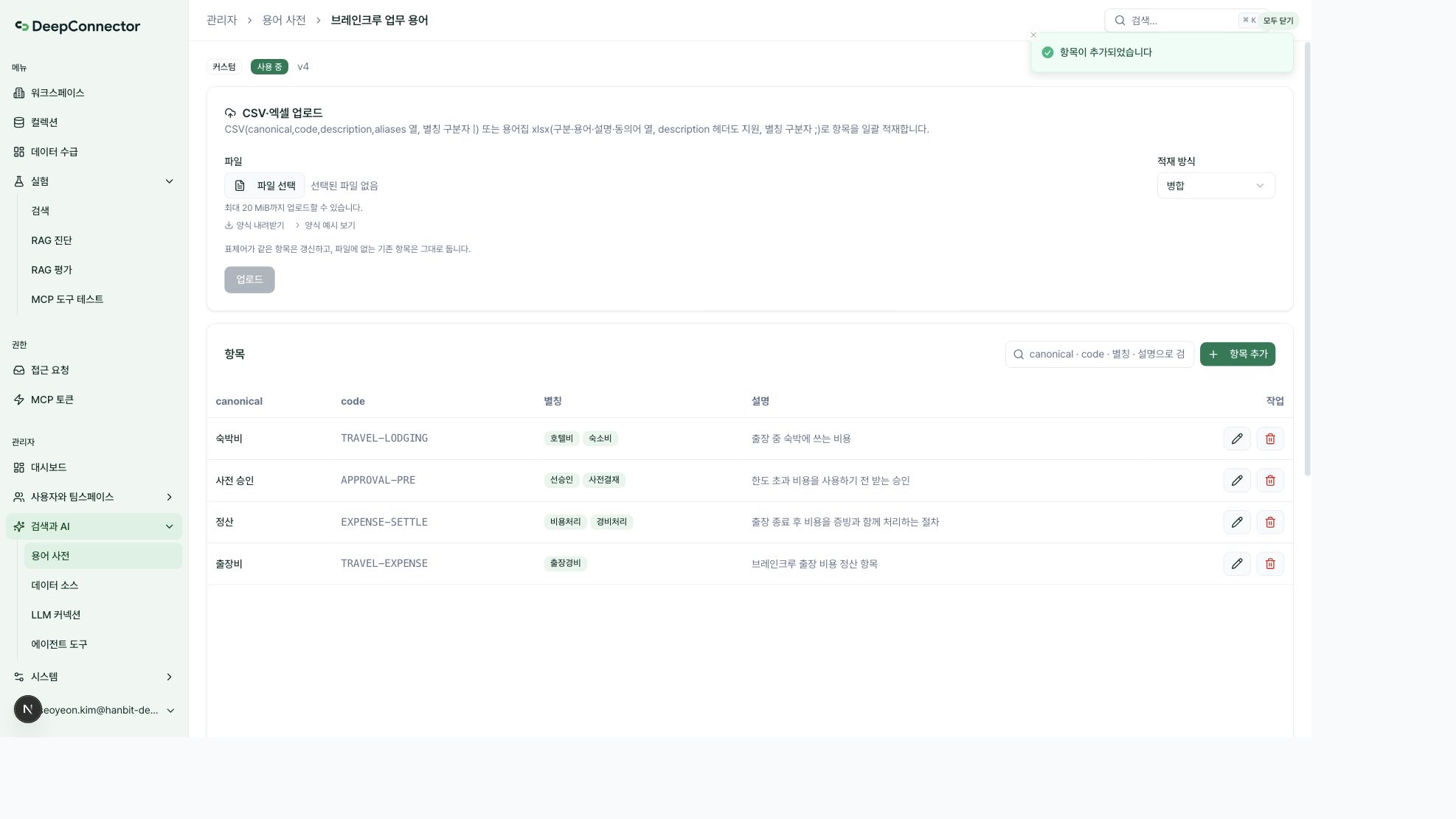Expand 양식 예시 보기
1456x819 pixels.
325,226
